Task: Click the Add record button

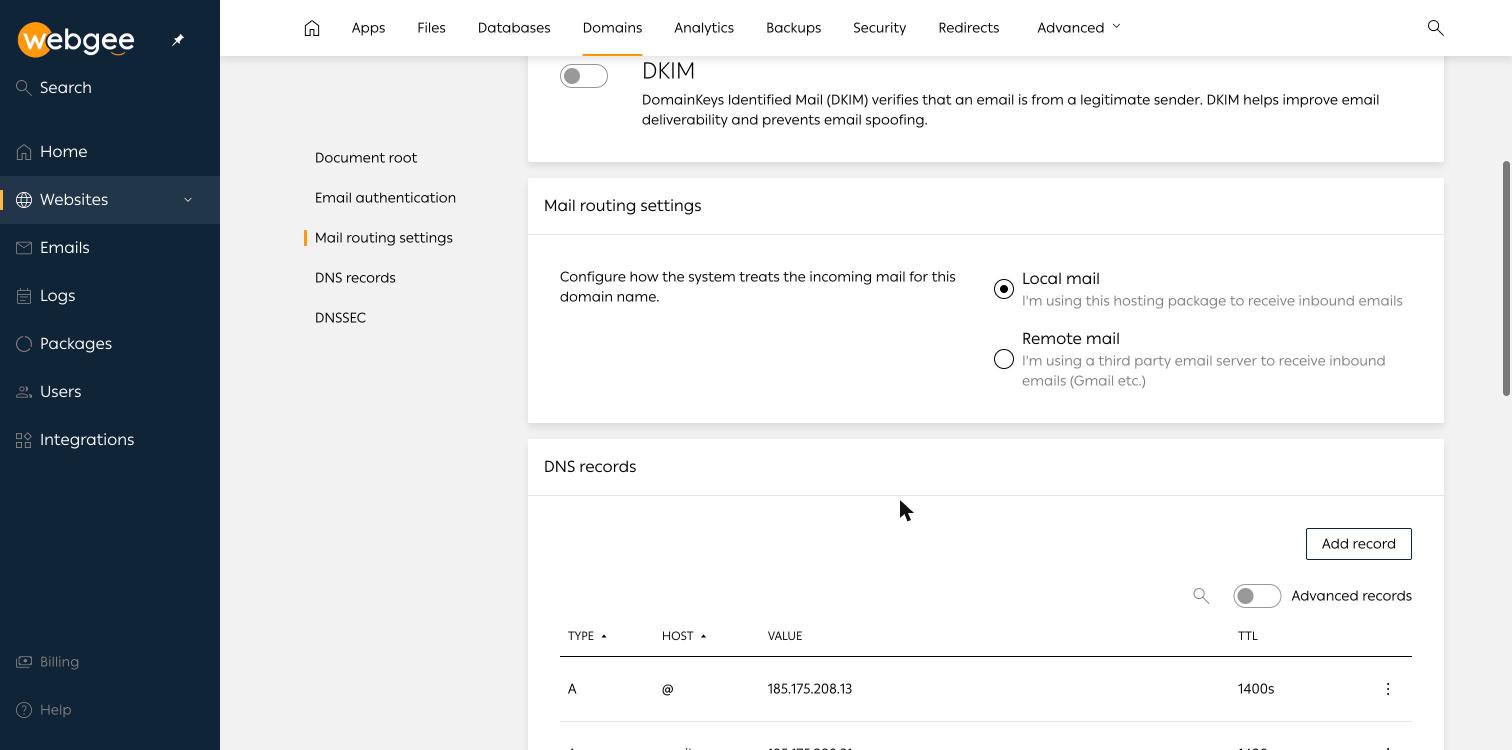Action: pos(1358,544)
